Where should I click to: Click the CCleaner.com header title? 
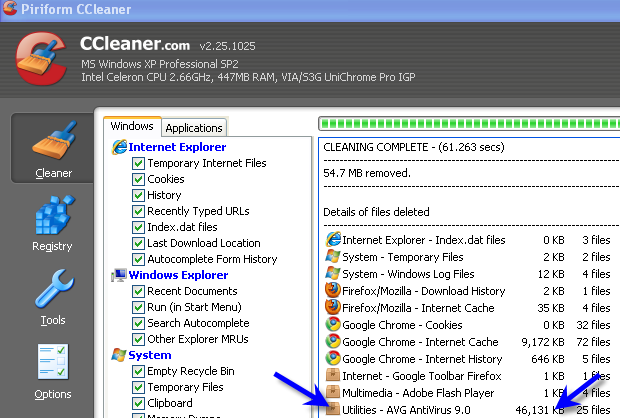135,44
